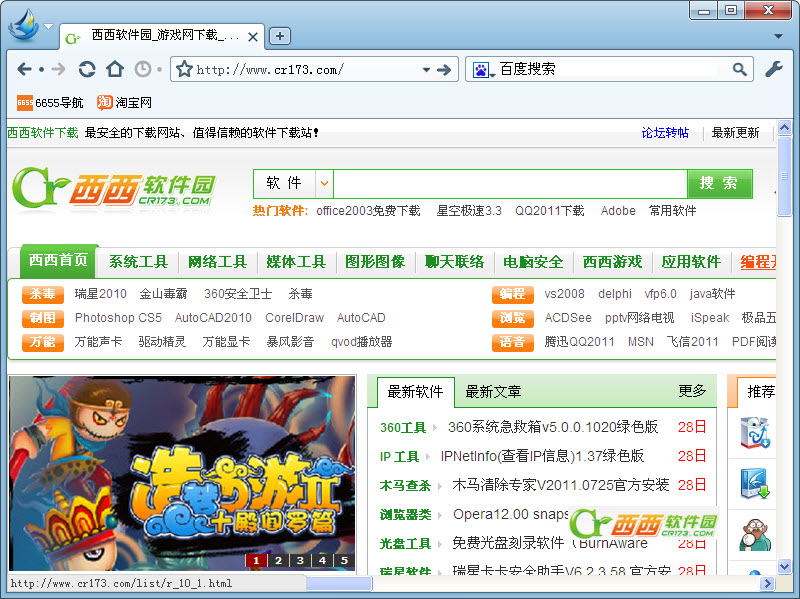Click the orange 万能 category button
Viewport: 800px width, 599px height.
click(x=43, y=342)
